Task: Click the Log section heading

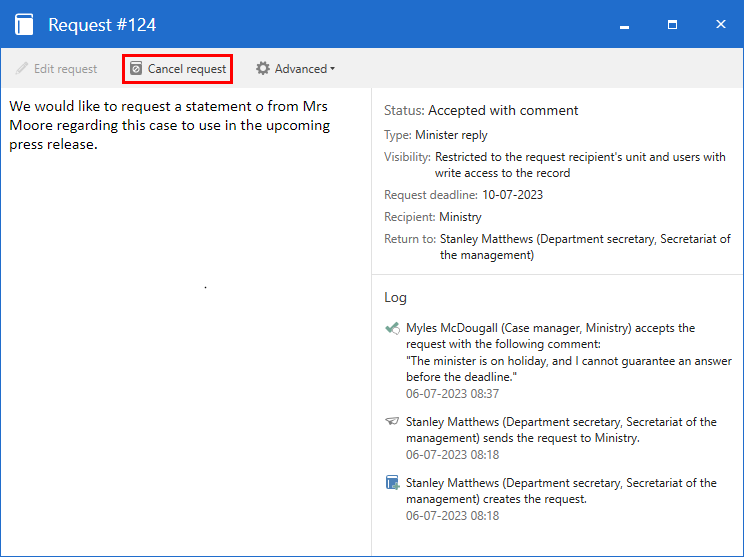Action: [x=396, y=297]
